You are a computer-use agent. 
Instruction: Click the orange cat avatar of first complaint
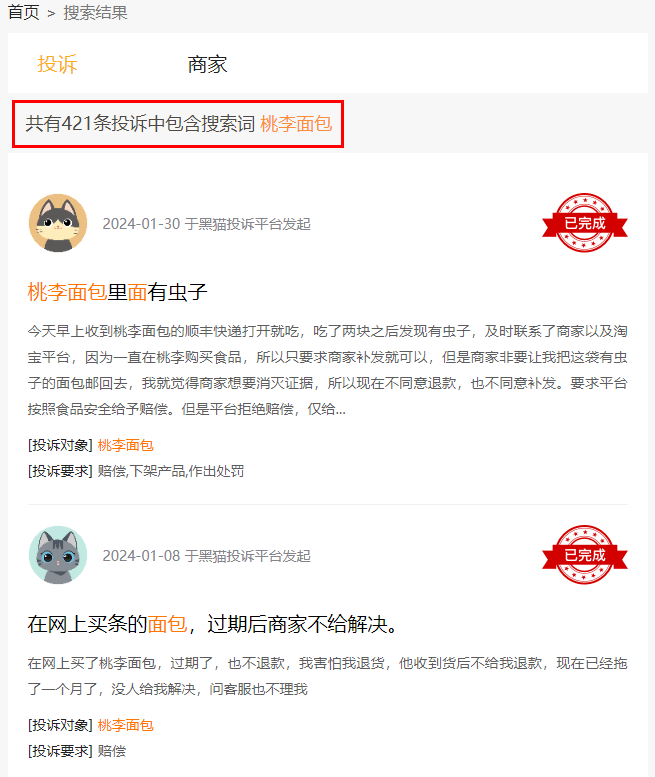tap(58, 223)
